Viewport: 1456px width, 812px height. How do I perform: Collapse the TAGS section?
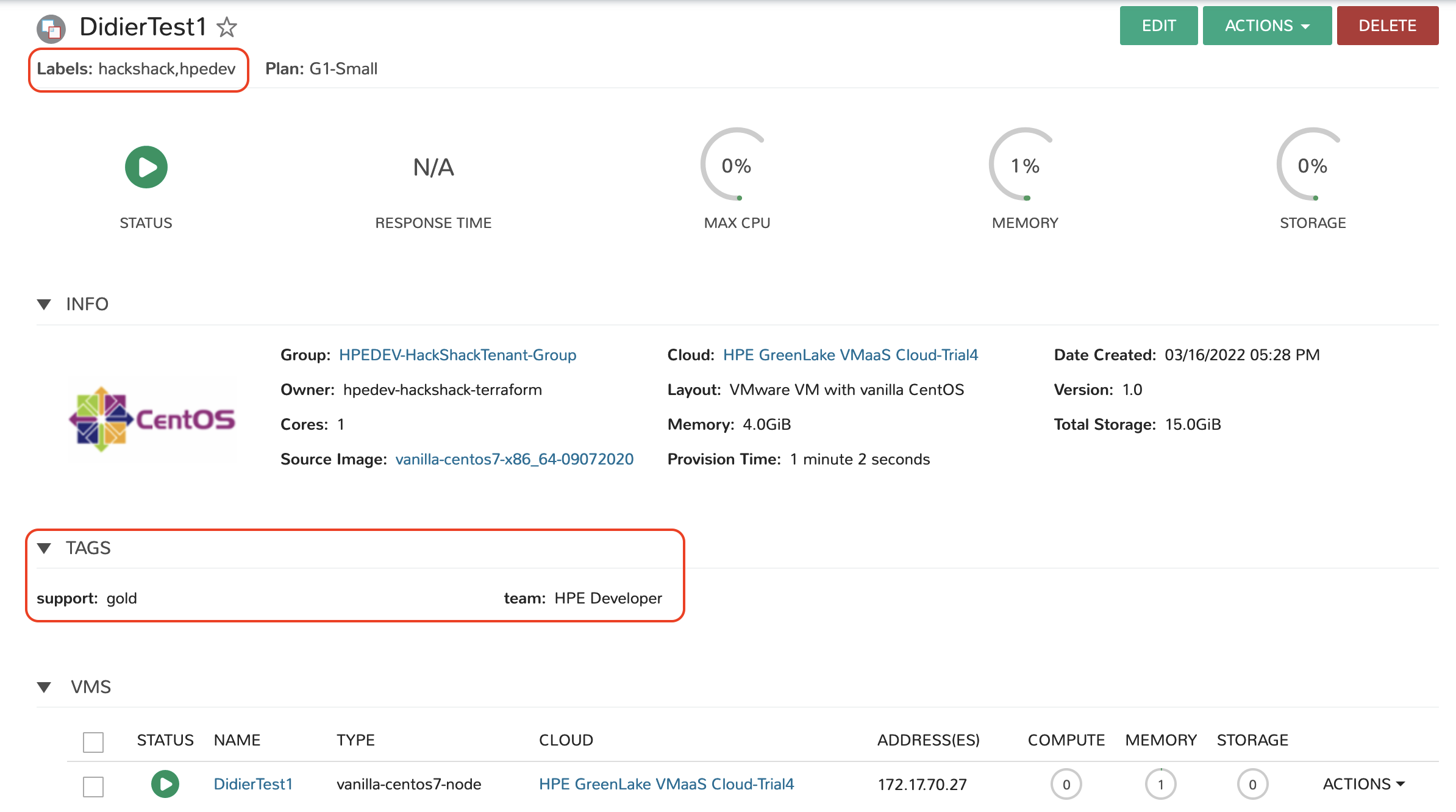tap(44, 548)
